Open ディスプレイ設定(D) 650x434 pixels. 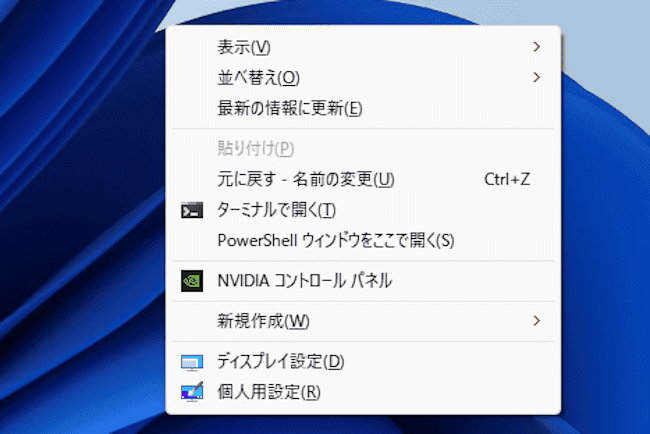(x=363, y=362)
